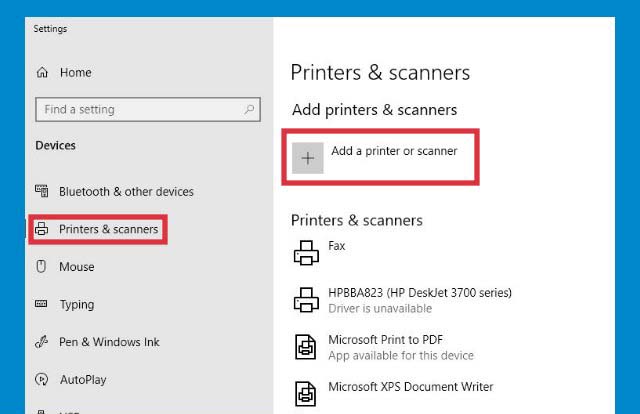This screenshot has width=640, height=414.
Task: Click the Typing keyboard icon
Action: 41,304
